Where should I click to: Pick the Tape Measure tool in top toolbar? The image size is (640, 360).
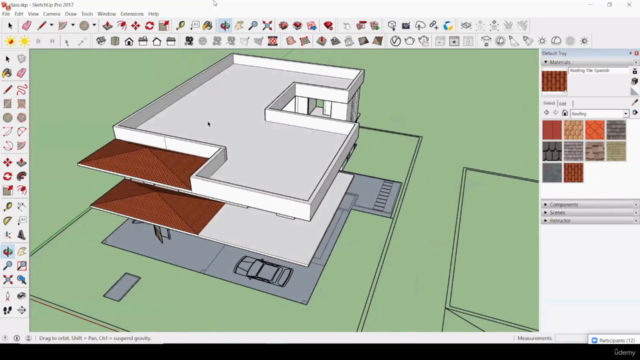pos(180,26)
